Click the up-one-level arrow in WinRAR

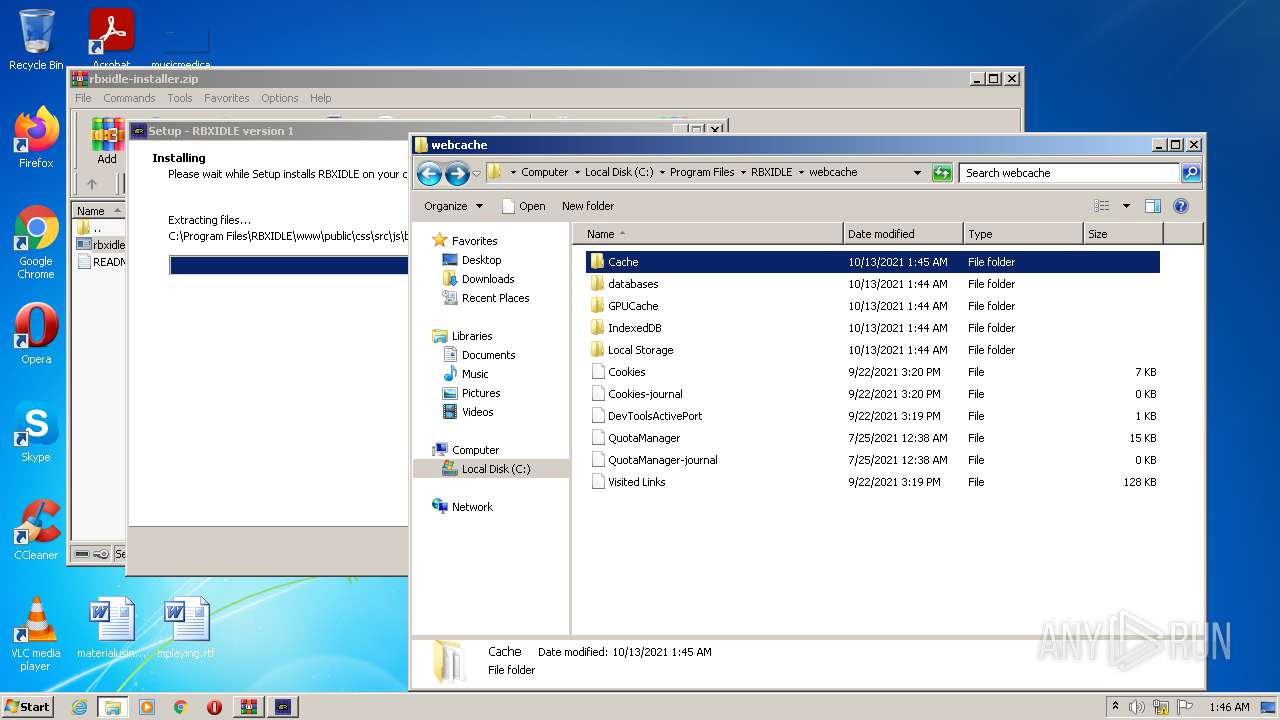pyautogui.click(x=92, y=184)
